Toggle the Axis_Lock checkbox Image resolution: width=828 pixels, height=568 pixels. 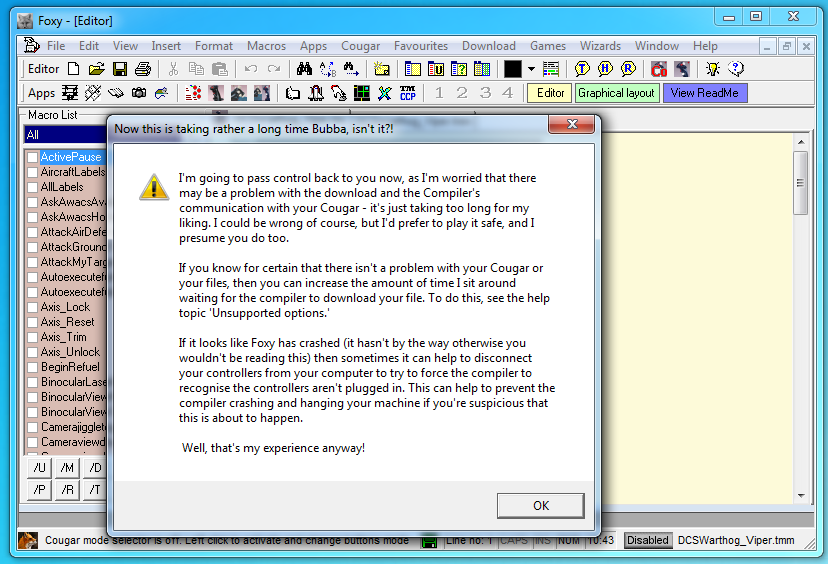click(32, 307)
